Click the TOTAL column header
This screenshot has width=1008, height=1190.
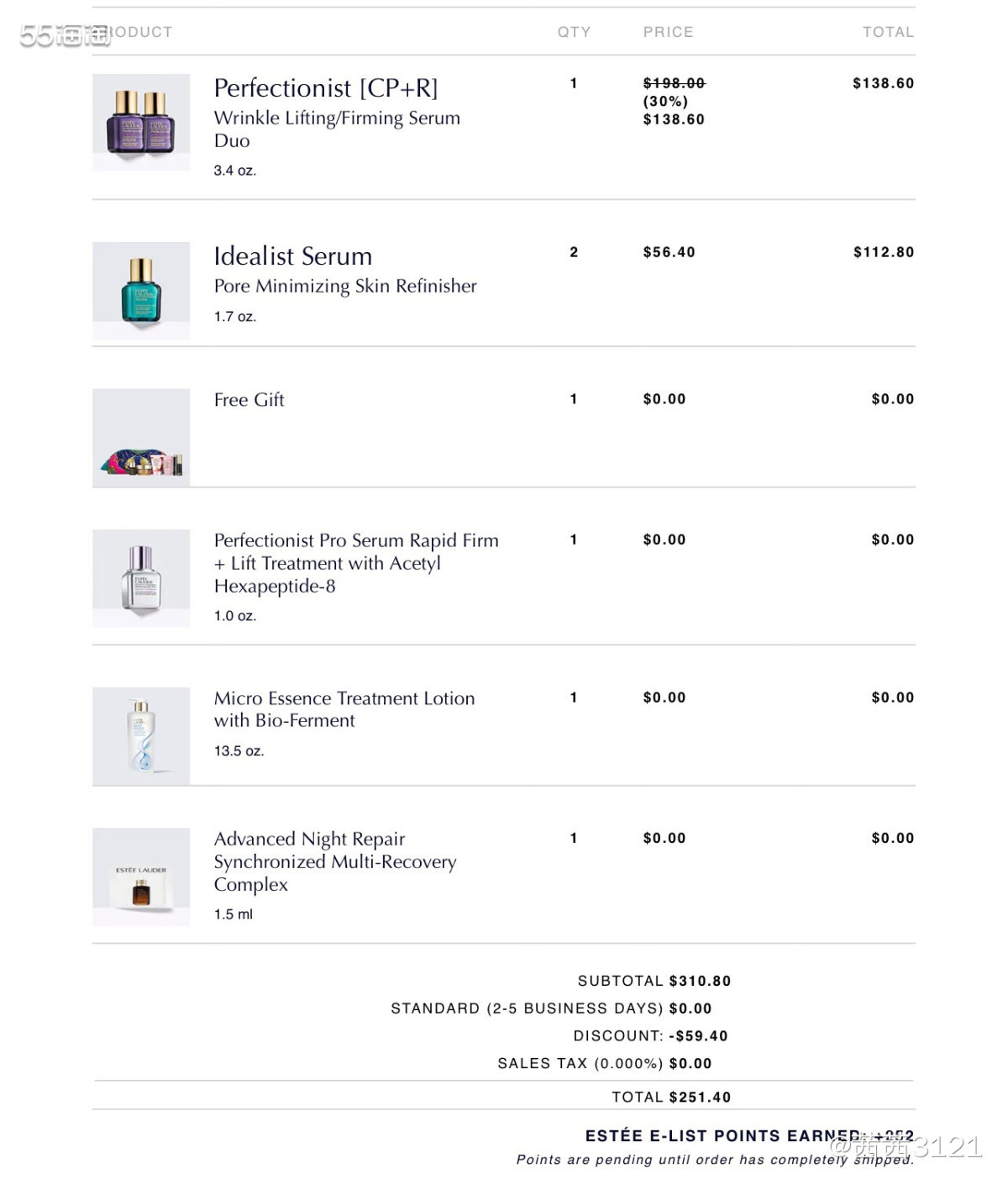pos(889,32)
